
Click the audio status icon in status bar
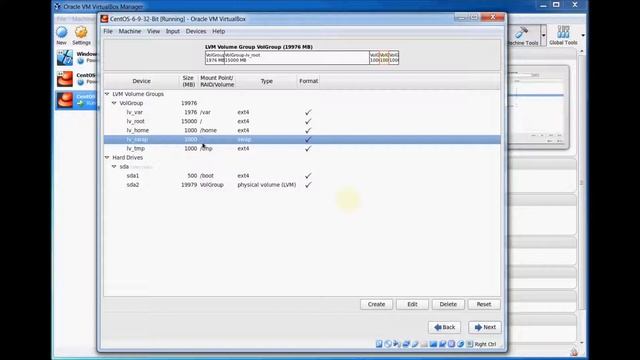click(x=397, y=344)
